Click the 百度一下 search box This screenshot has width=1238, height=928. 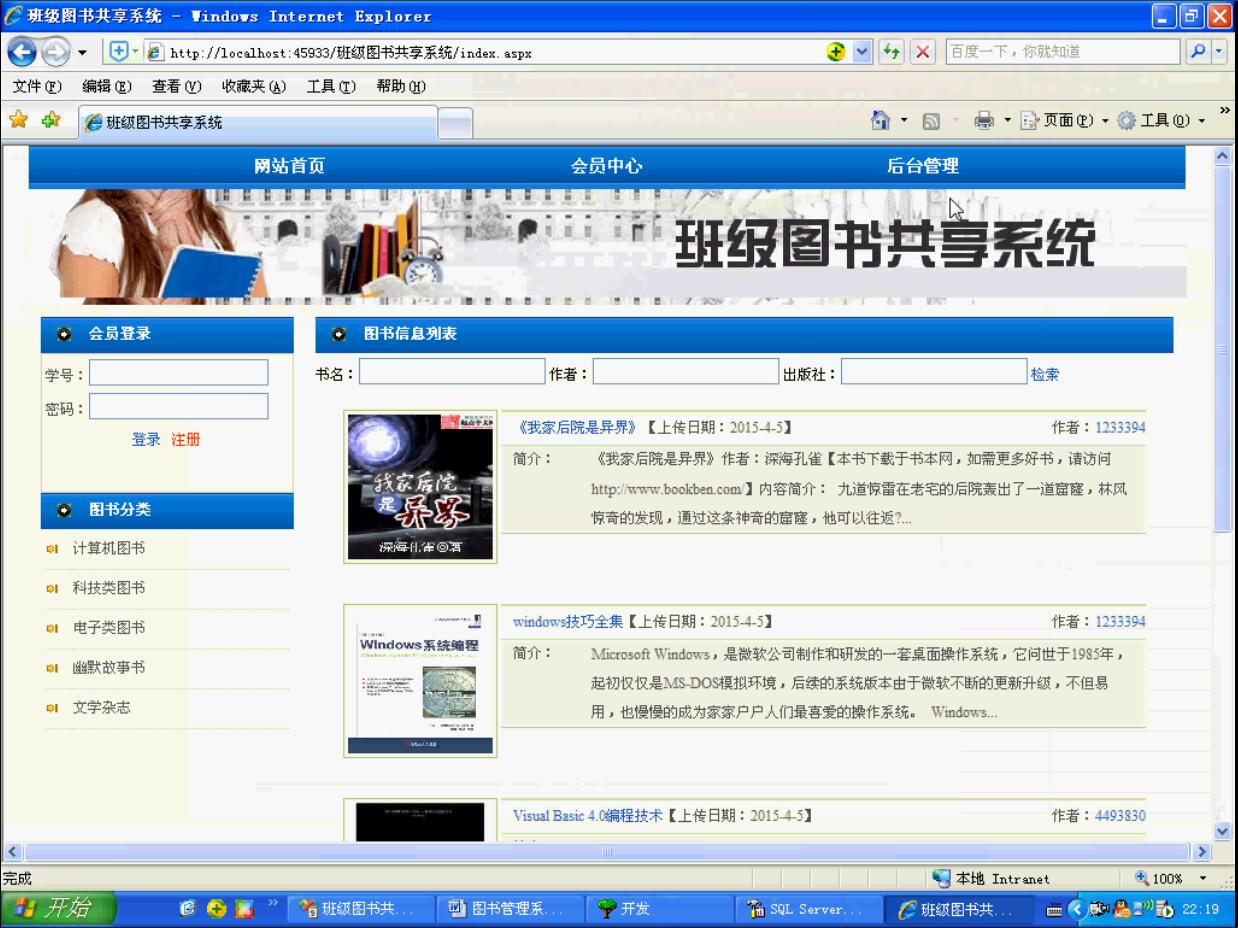point(1065,52)
